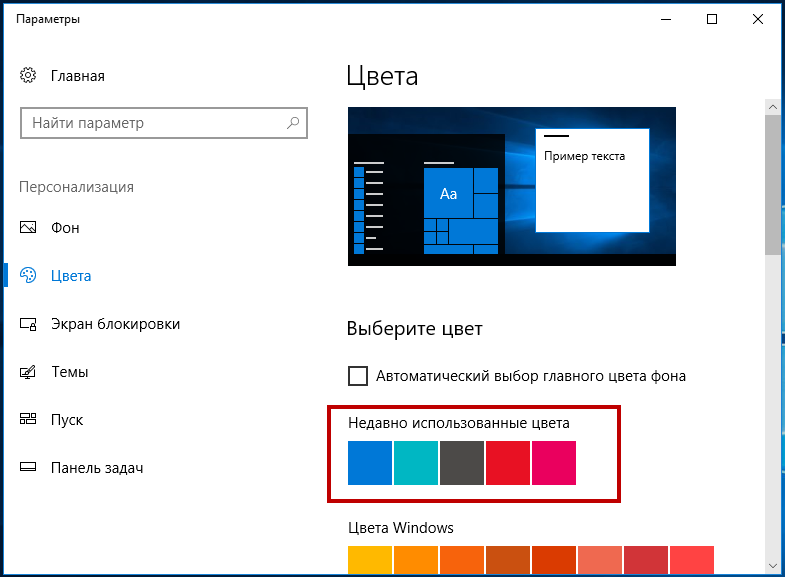Click the Start menu settings icon

pyautogui.click(x=29, y=420)
